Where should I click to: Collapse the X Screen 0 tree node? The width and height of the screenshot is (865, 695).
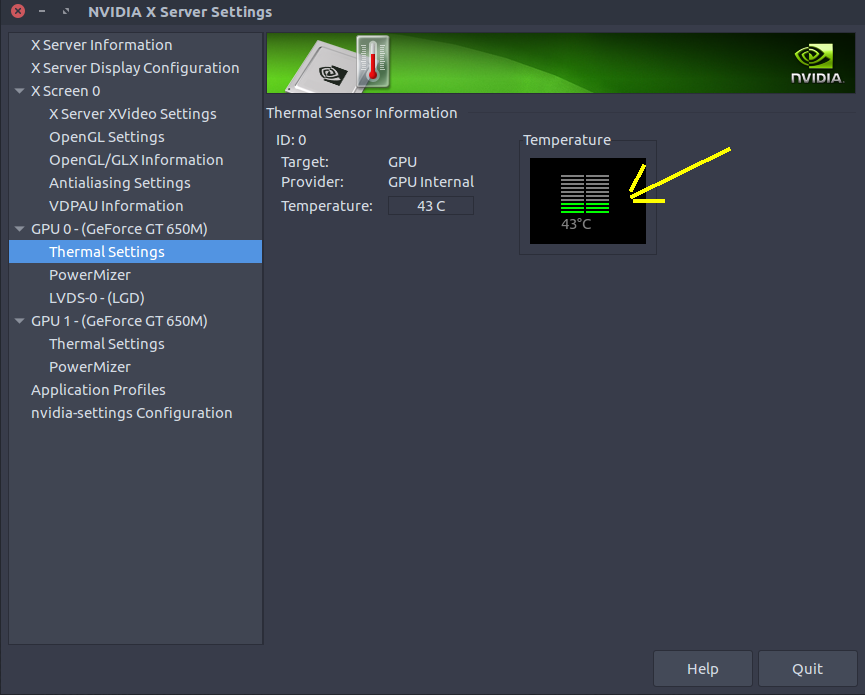pyautogui.click(x=19, y=91)
